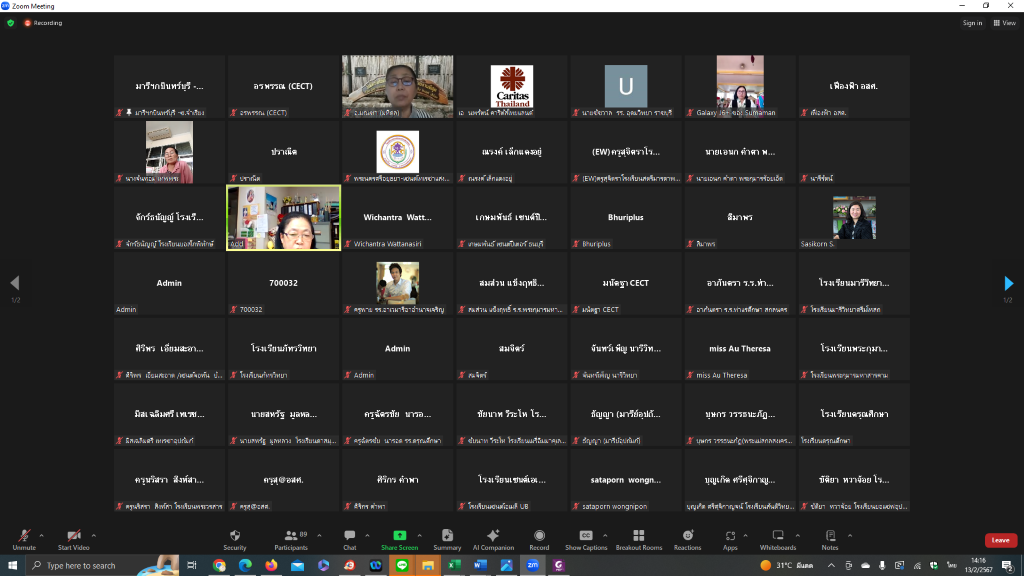Expand video options arrow beside Start Video
This screenshot has height=576, width=1024.
coord(93,536)
